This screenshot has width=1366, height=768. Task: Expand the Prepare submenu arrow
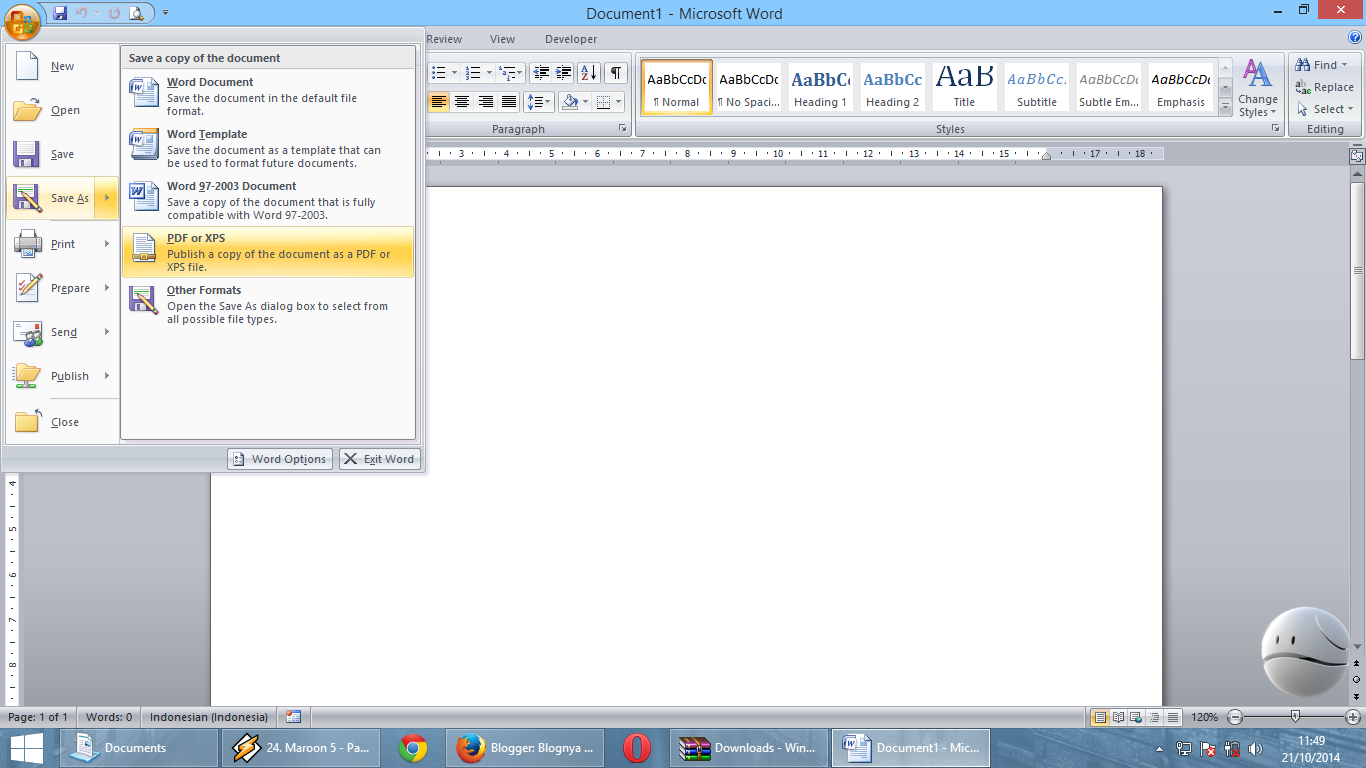[107, 288]
